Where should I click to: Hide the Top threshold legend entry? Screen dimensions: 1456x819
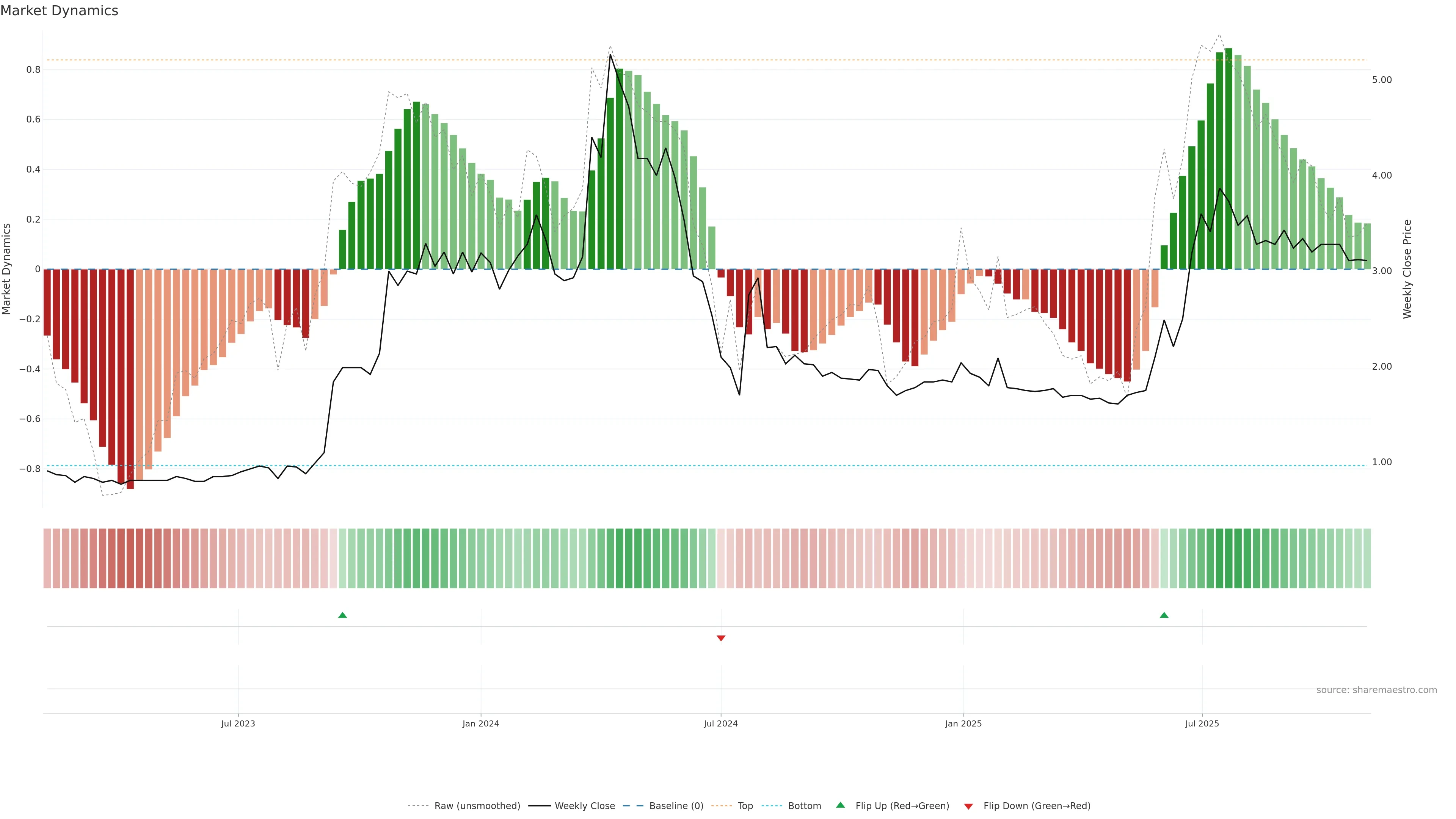[745, 805]
